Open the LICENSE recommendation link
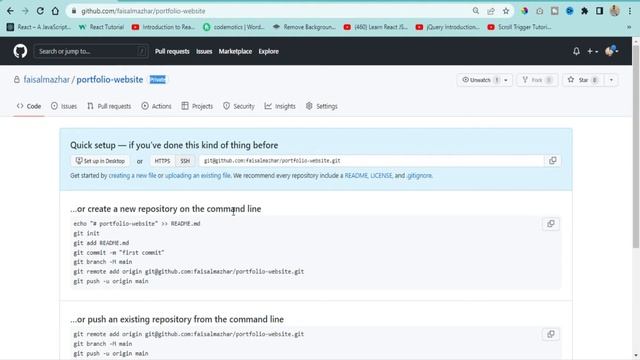Image resolution: width=640 pixels, height=360 pixels. point(381,176)
